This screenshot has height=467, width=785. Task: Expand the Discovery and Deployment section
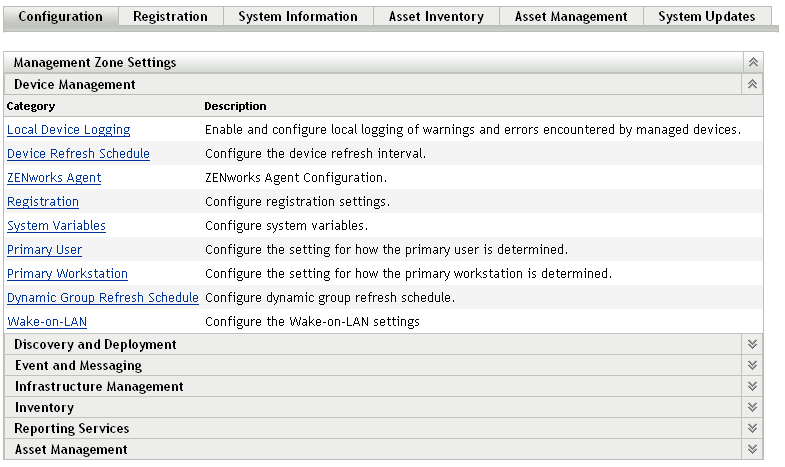[x=753, y=344]
